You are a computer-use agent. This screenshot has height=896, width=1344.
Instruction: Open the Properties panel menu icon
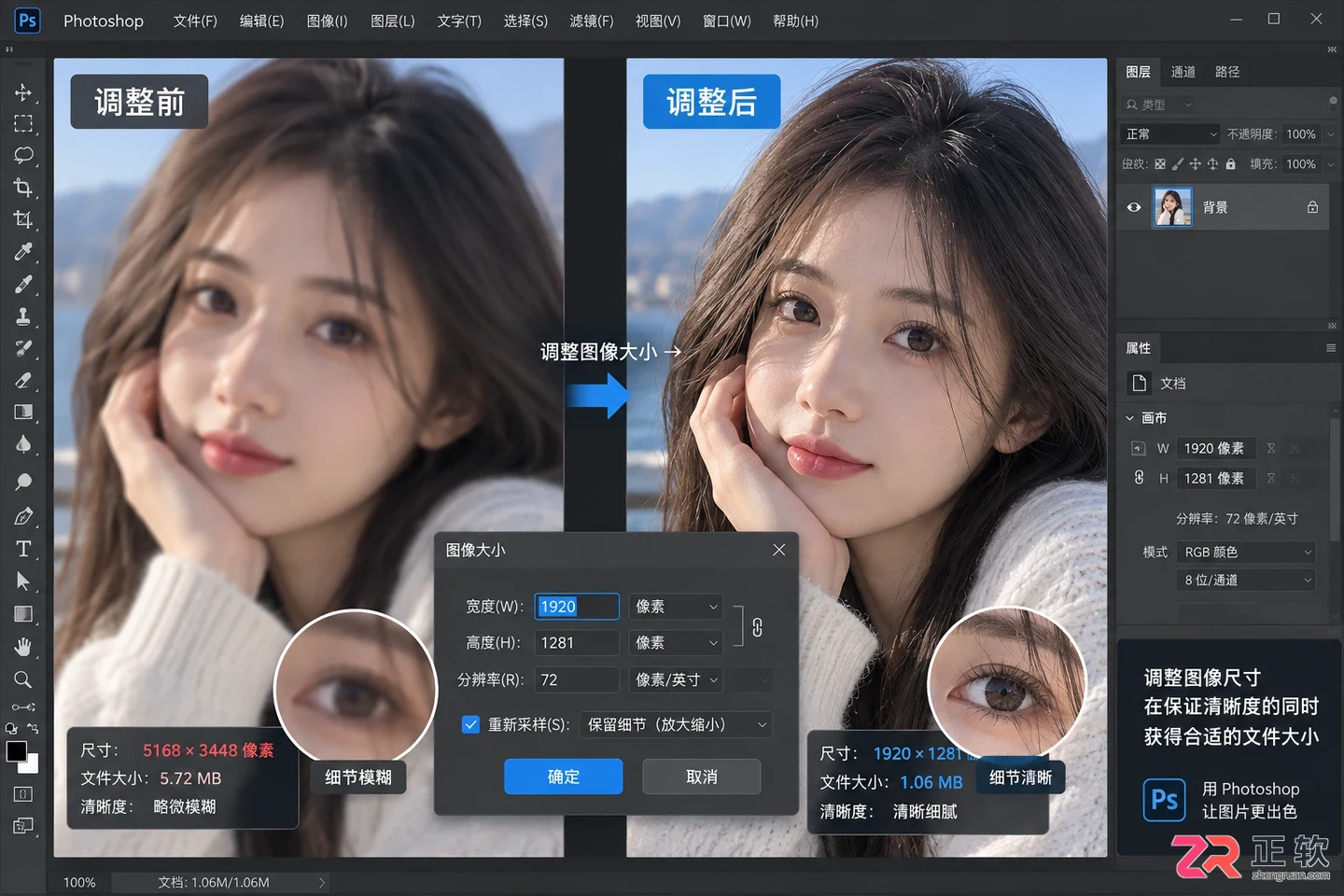(1331, 348)
